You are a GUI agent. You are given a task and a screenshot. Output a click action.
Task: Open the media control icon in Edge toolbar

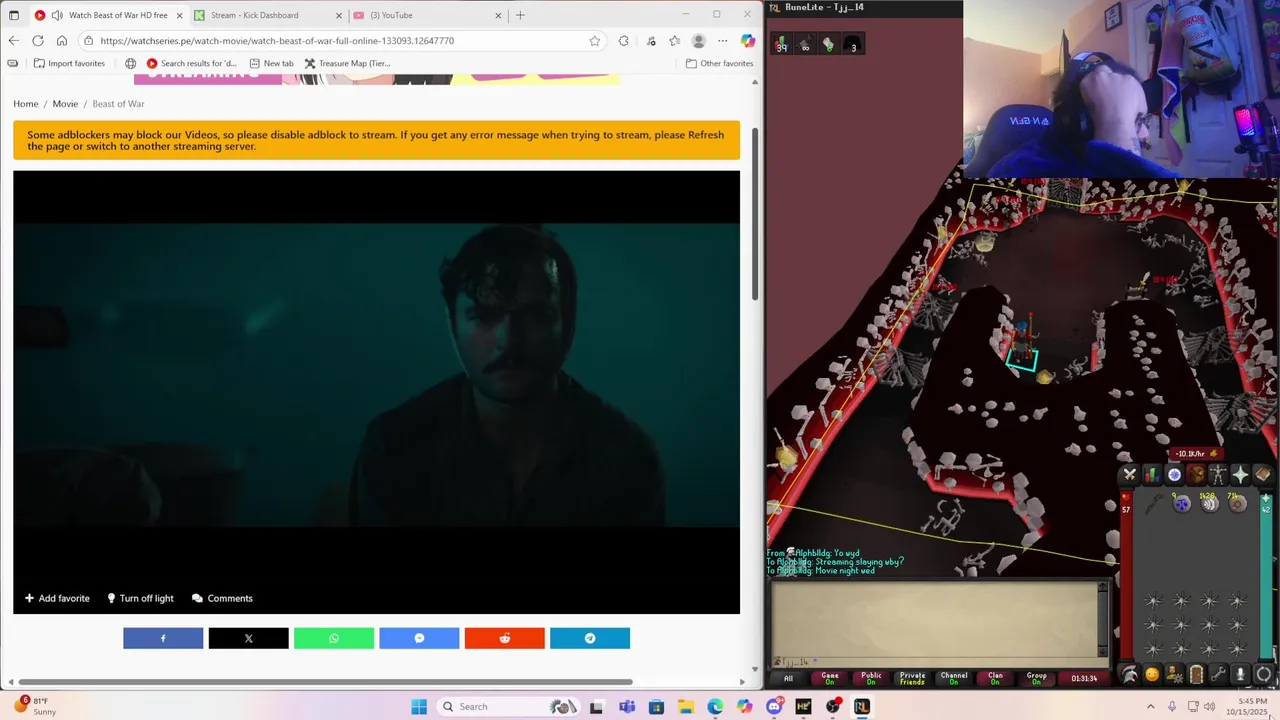651,41
